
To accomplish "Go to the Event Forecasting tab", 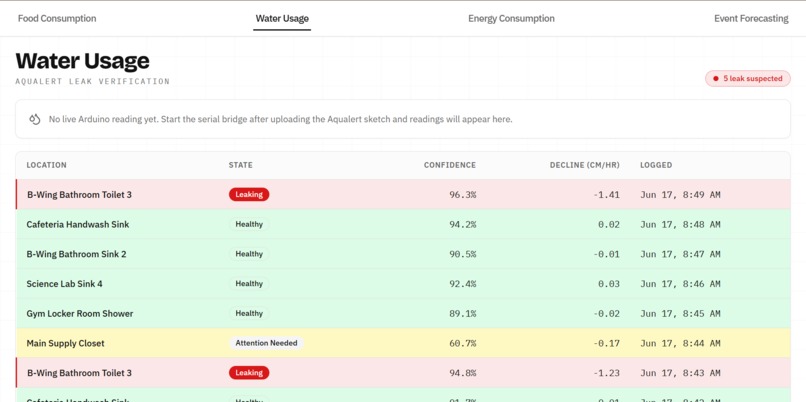I will [x=751, y=19].
